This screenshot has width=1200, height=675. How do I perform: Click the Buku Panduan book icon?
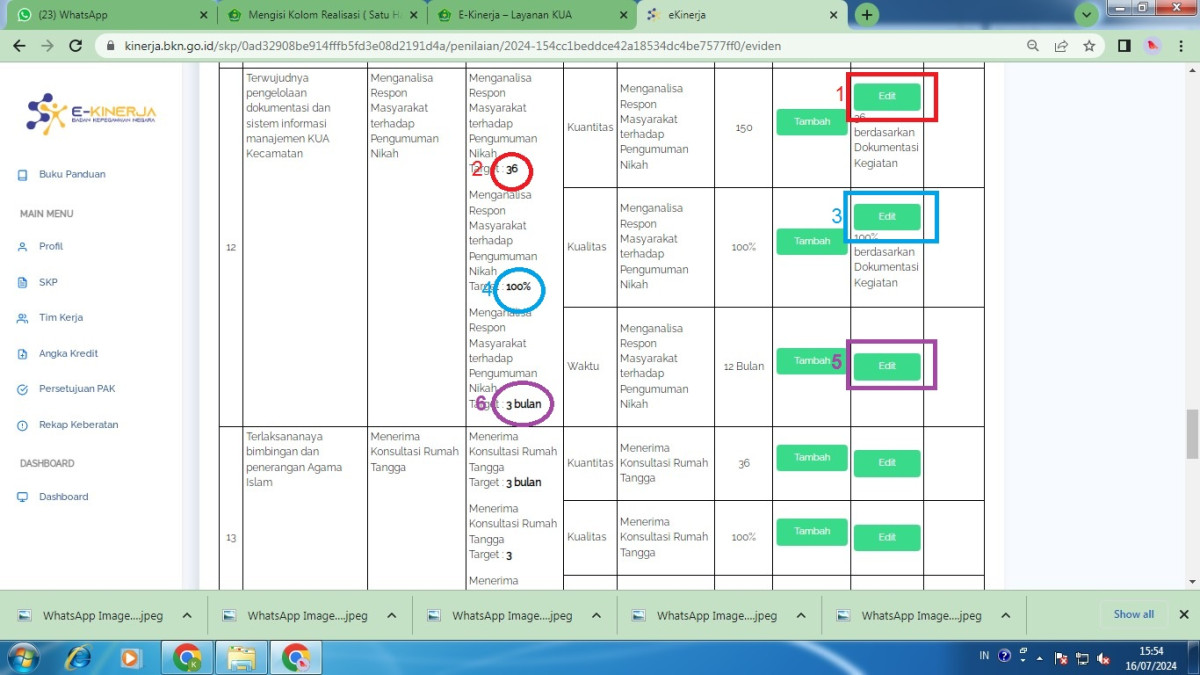point(22,175)
